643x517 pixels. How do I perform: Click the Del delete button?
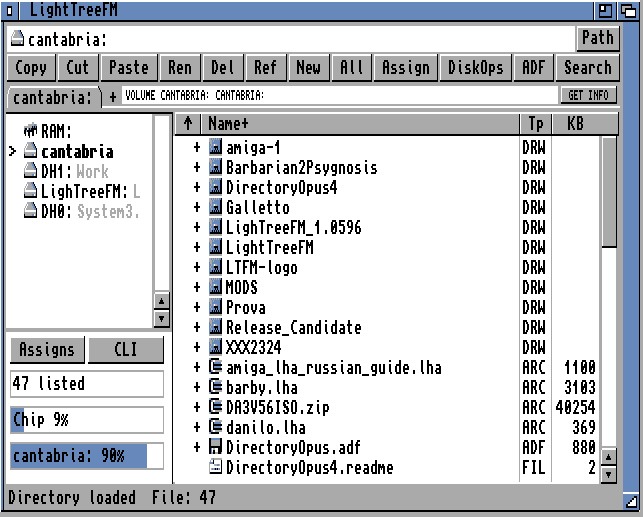[x=223, y=68]
